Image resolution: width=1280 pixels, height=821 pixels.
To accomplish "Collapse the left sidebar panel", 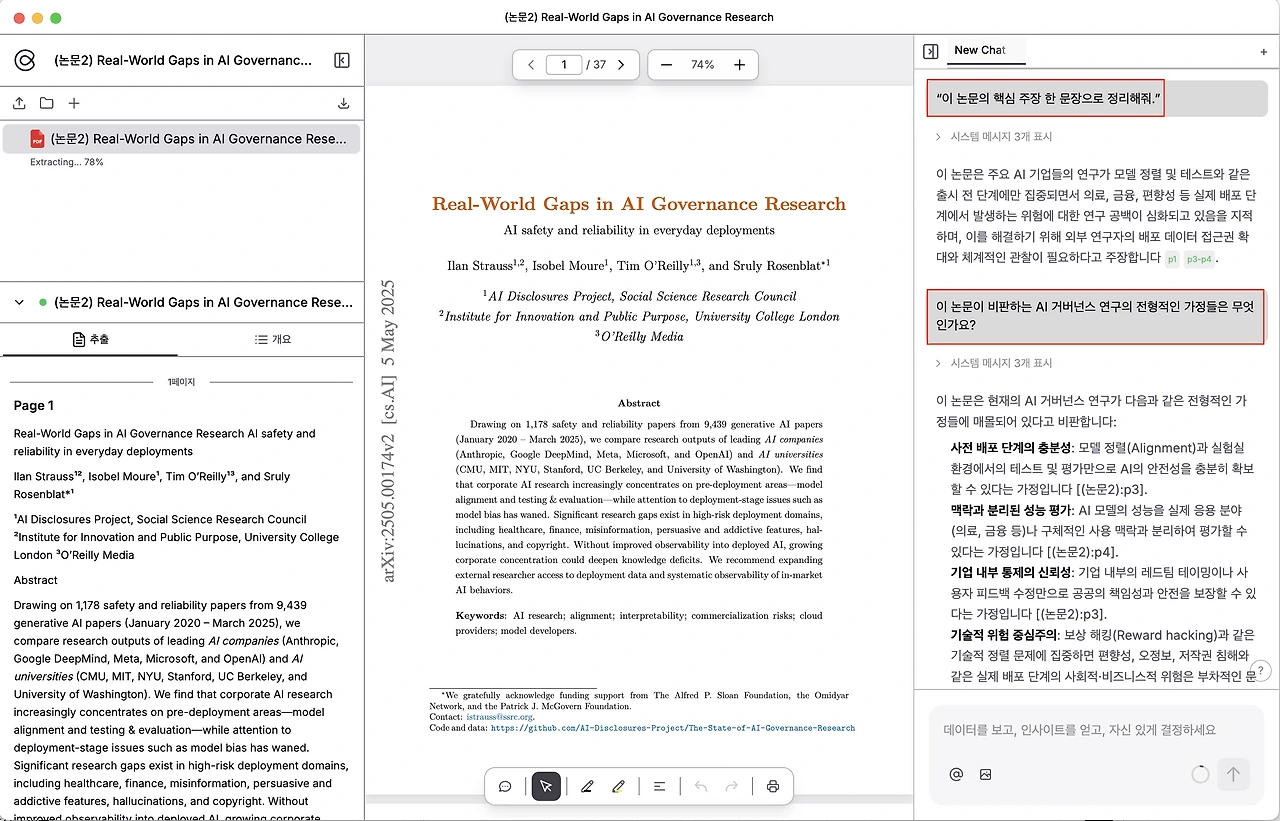I will click(x=342, y=60).
